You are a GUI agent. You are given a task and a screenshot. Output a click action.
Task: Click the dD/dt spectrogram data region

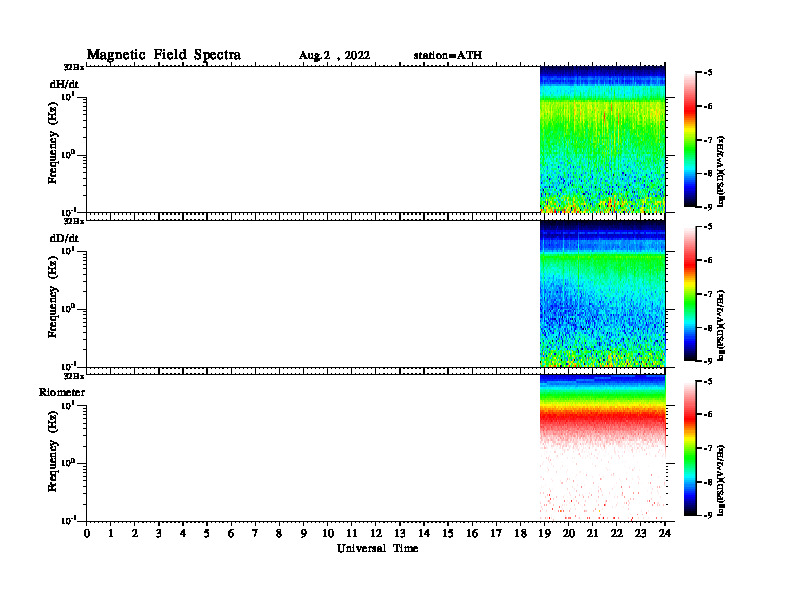tap(603, 293)
